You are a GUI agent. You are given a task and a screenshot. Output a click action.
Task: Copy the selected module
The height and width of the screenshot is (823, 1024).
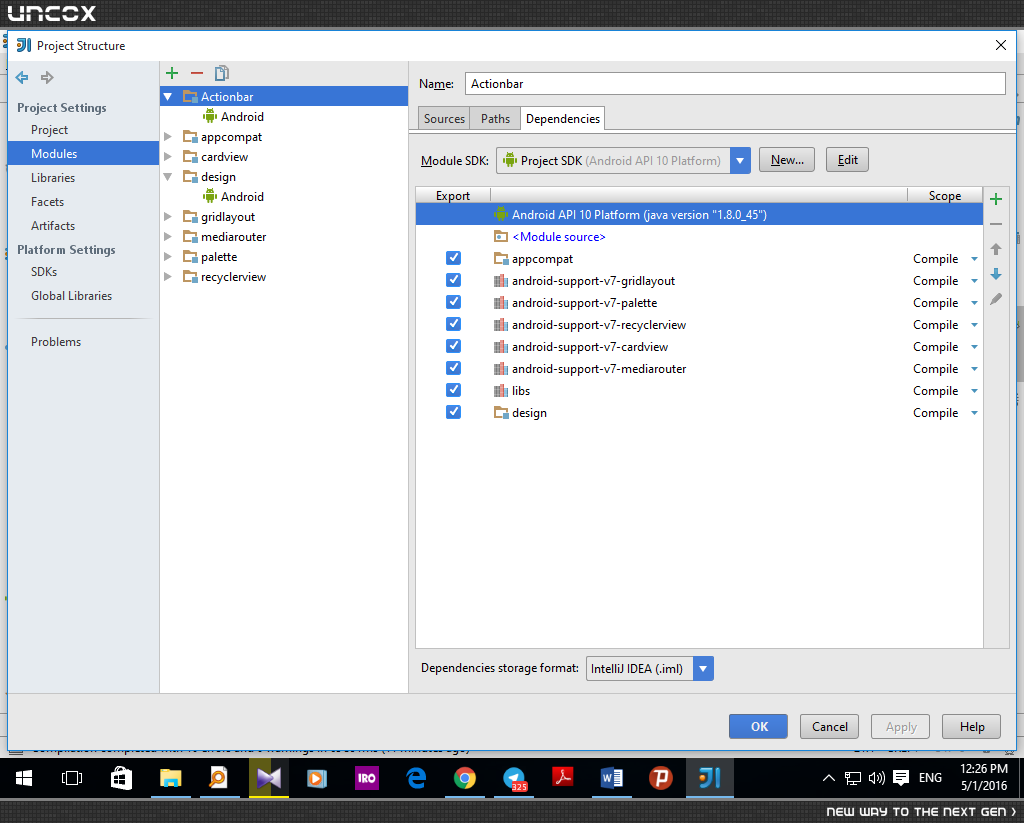222,73
